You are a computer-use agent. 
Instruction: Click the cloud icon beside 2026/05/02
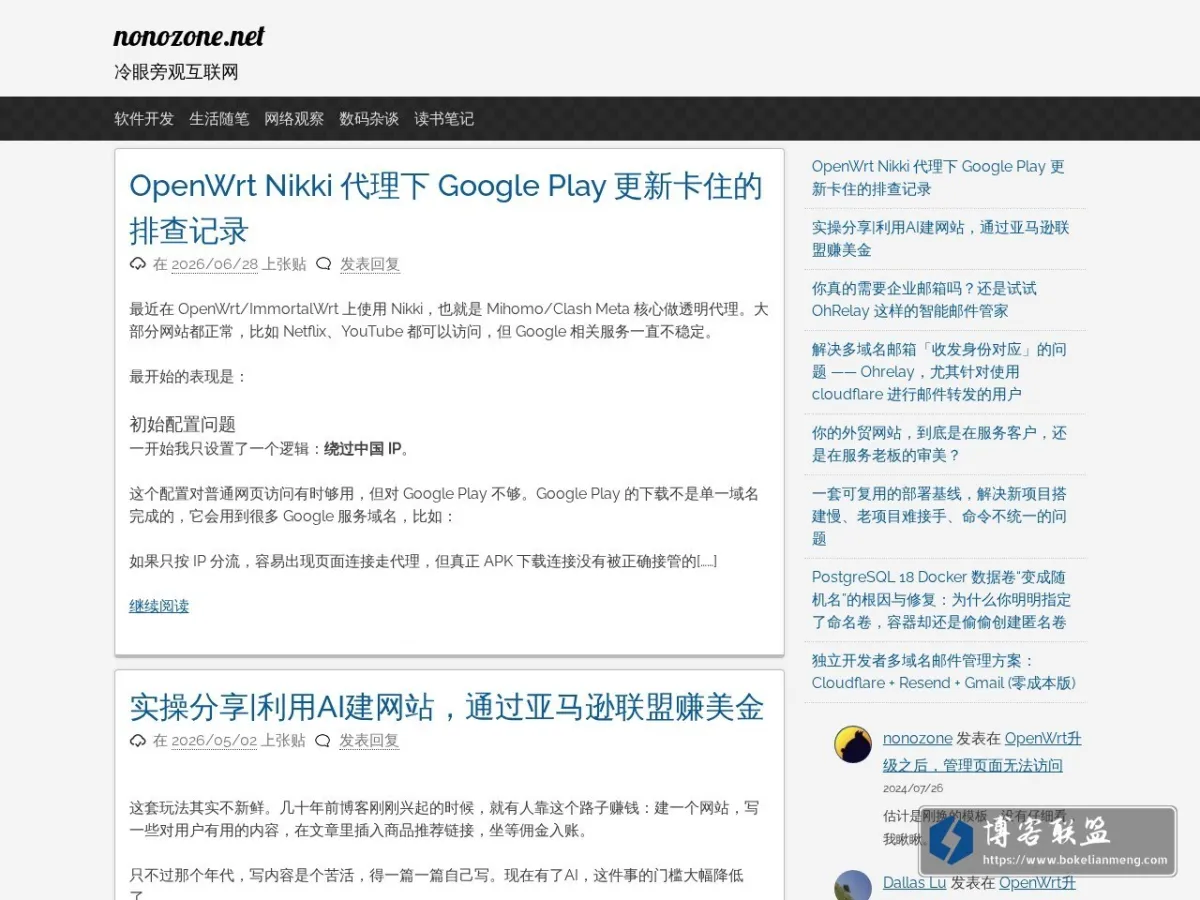[x=138, y=741]
